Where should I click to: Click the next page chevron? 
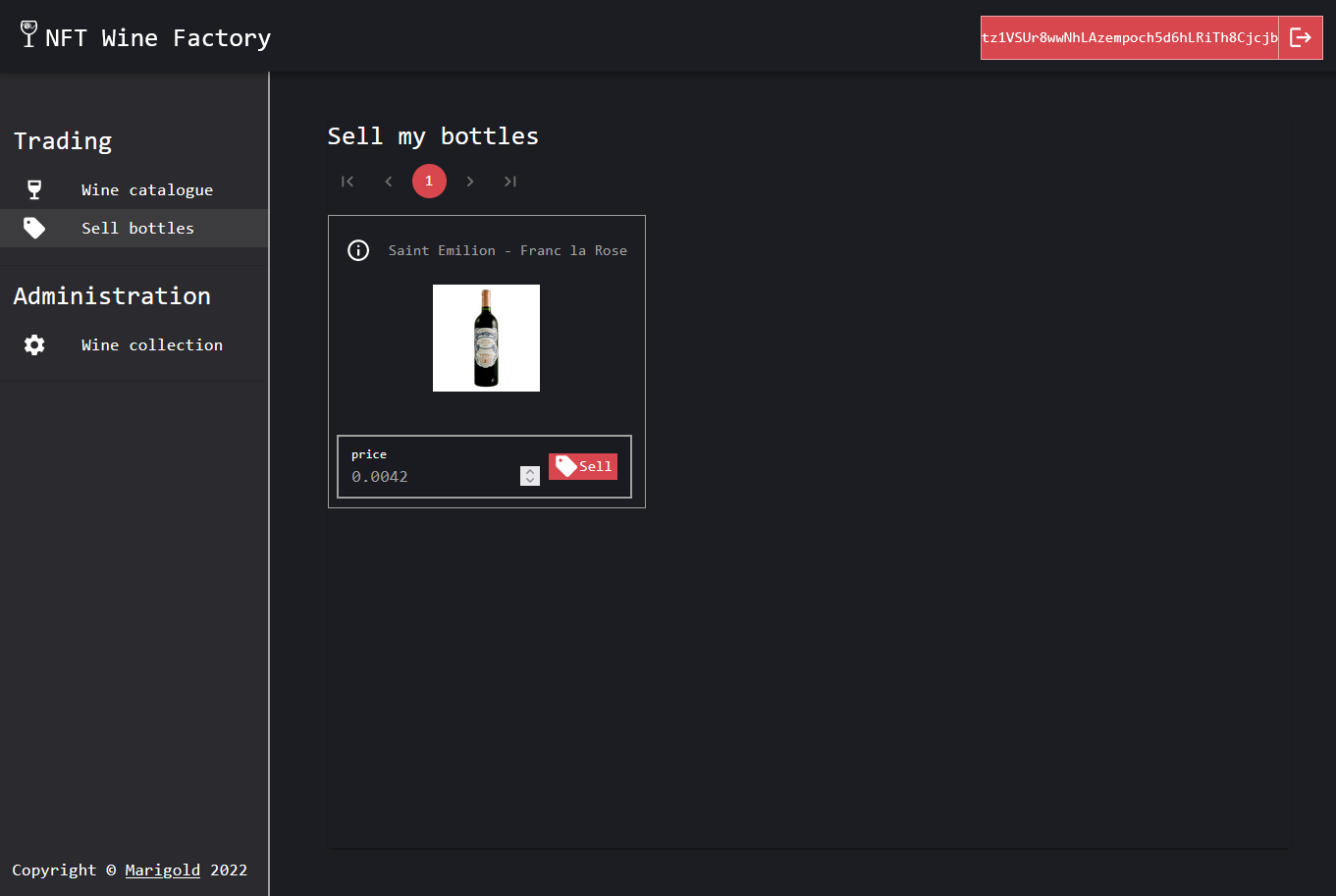tap(470, 181)
